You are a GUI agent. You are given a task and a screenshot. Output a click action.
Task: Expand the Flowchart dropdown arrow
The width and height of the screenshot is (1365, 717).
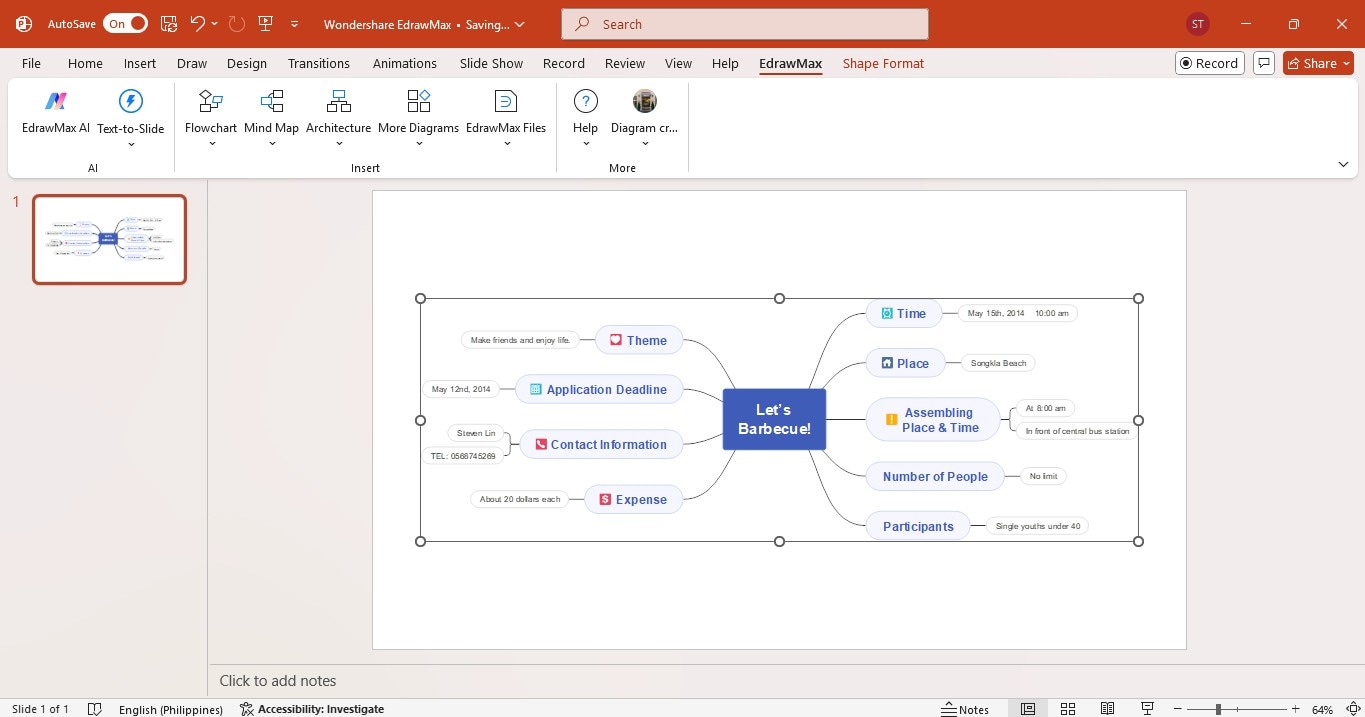click(211, 143)
